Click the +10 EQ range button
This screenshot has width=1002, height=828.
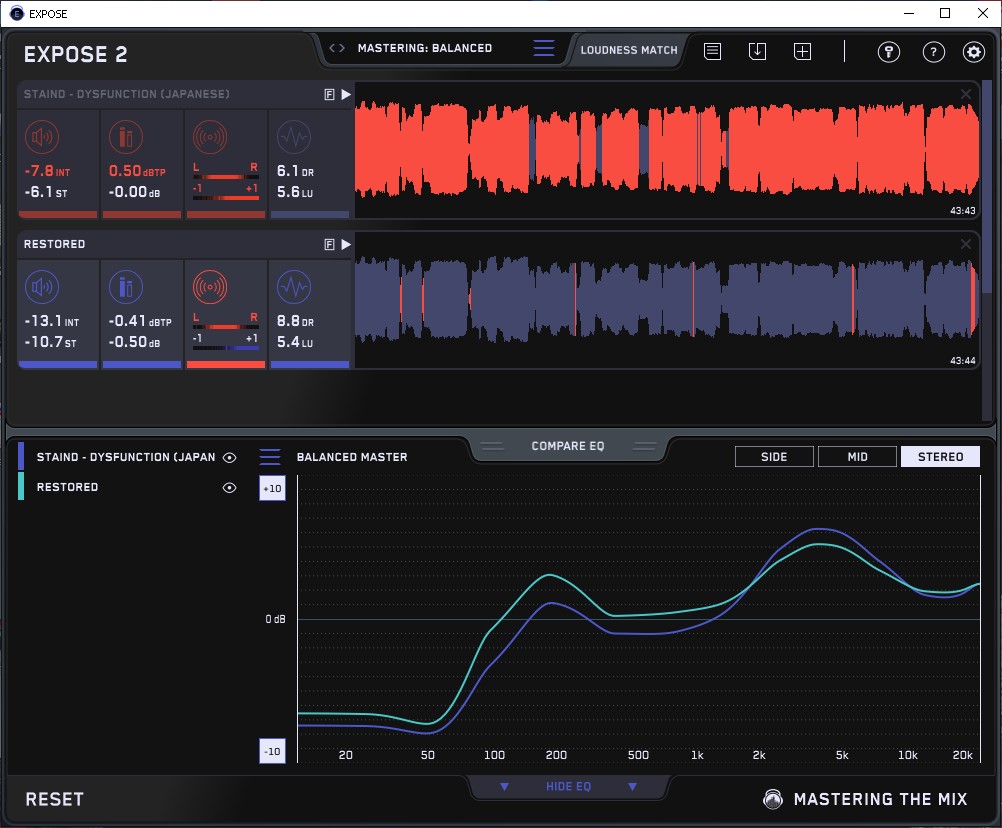[272, 488]
